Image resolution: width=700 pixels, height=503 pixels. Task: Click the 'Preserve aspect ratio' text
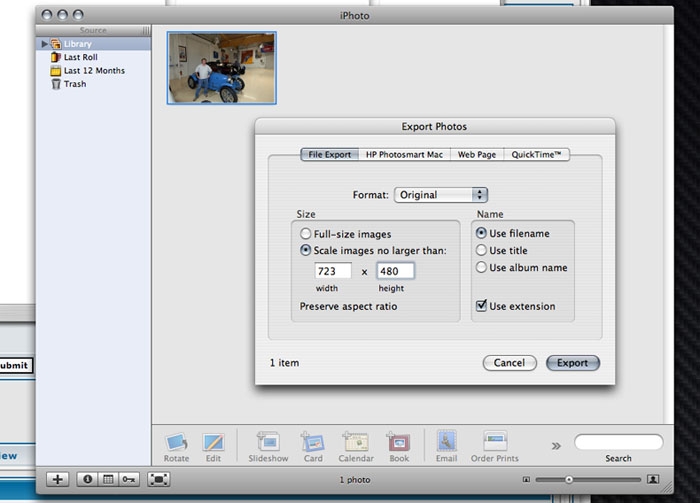pyautogui.click(x=348, y=306)
